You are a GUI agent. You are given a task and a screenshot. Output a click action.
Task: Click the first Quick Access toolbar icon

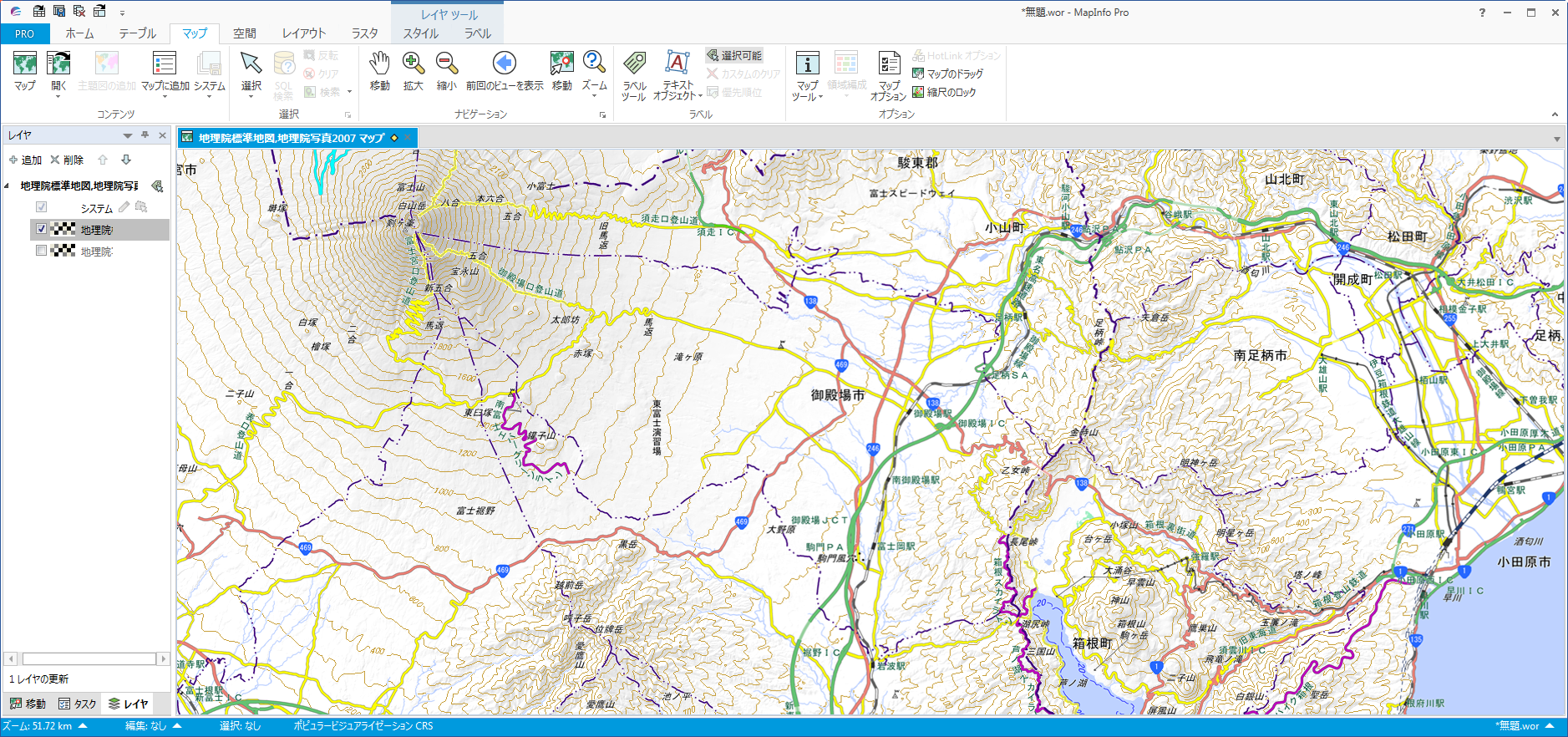click(39, 11)
